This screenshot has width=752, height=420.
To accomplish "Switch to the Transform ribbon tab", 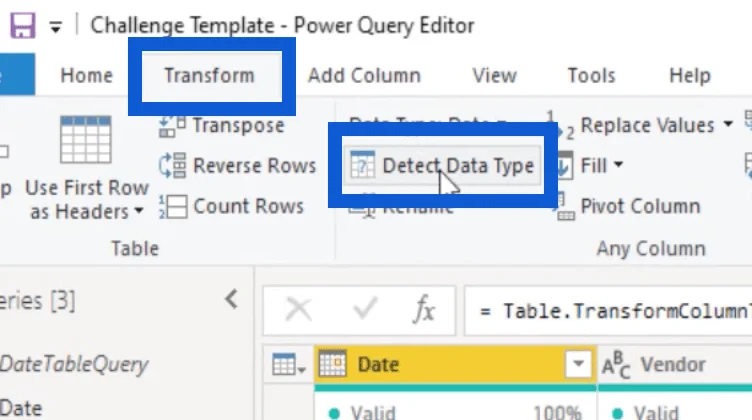I will [209, 75].
